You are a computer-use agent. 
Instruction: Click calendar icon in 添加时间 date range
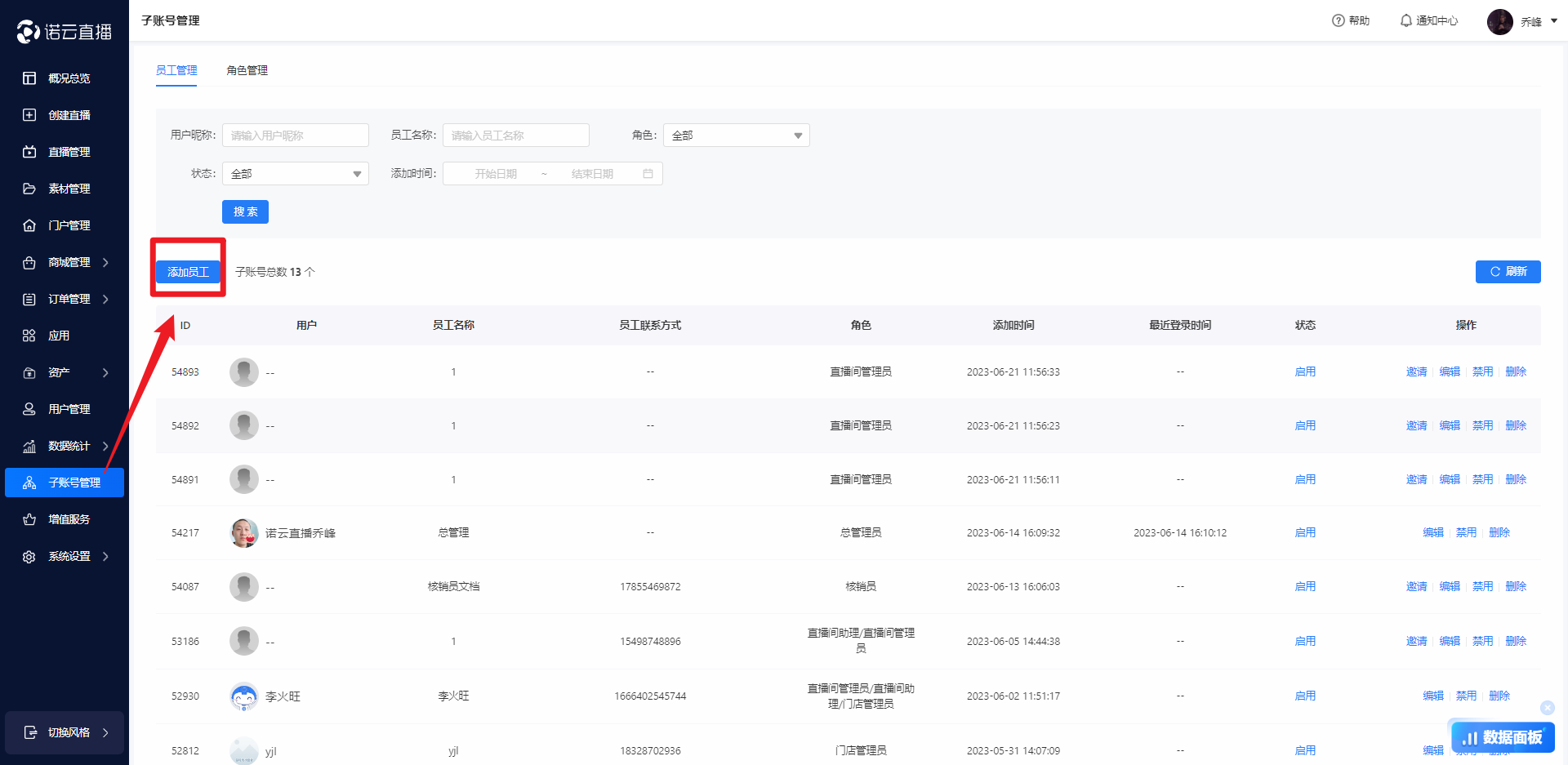[x=648, y=174]
